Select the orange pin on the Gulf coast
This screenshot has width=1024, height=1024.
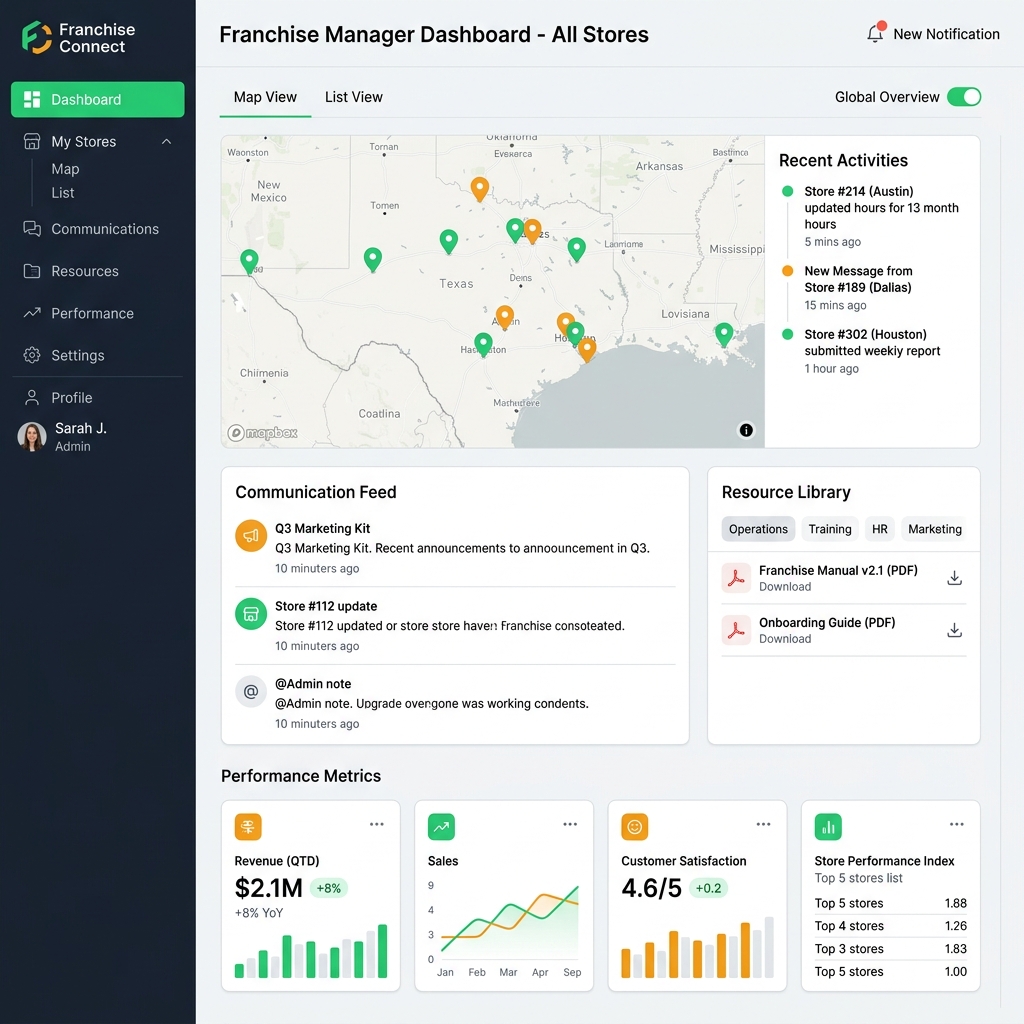(x=586, y=349)
